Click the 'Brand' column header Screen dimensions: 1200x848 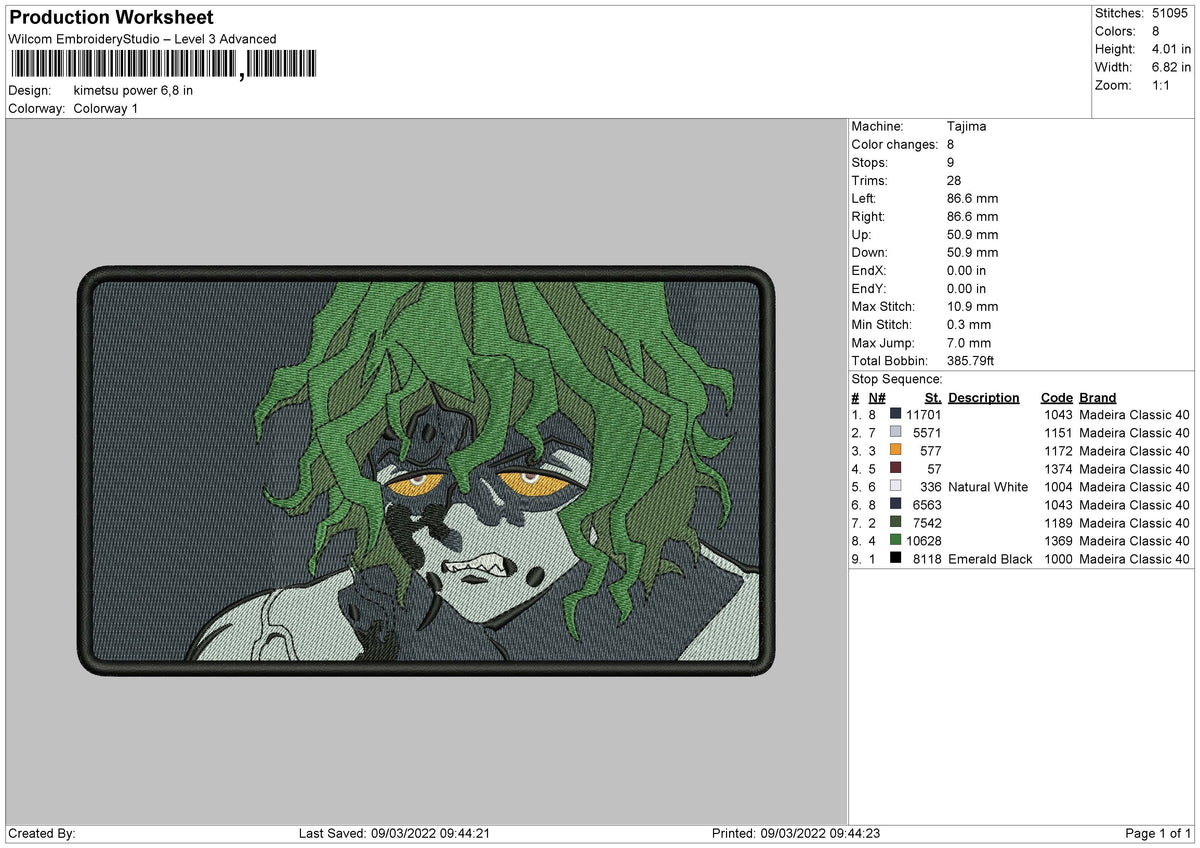[x=1097, y=397]
